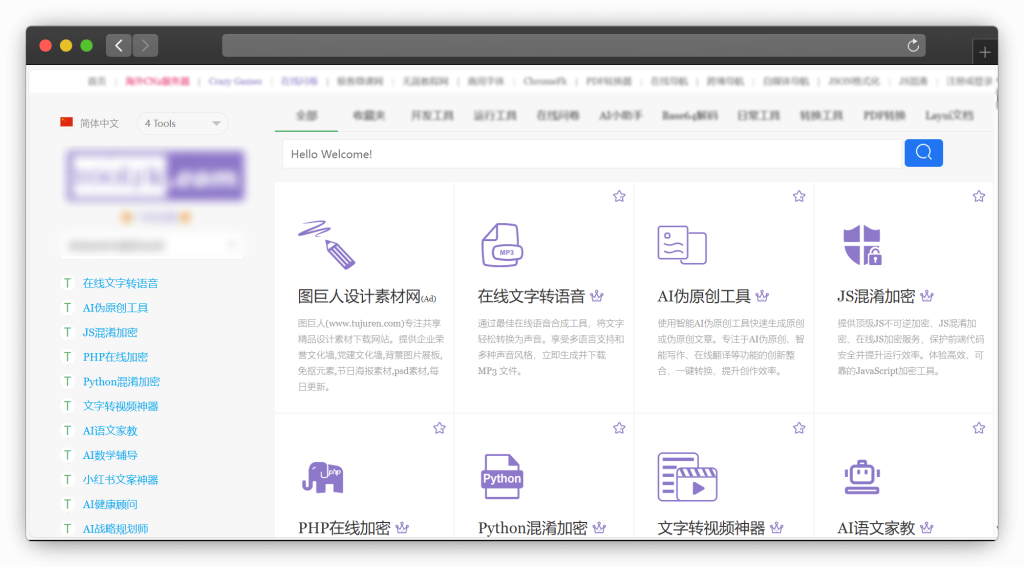Open Python混淆加密 link in sidebar

(121, 381)
